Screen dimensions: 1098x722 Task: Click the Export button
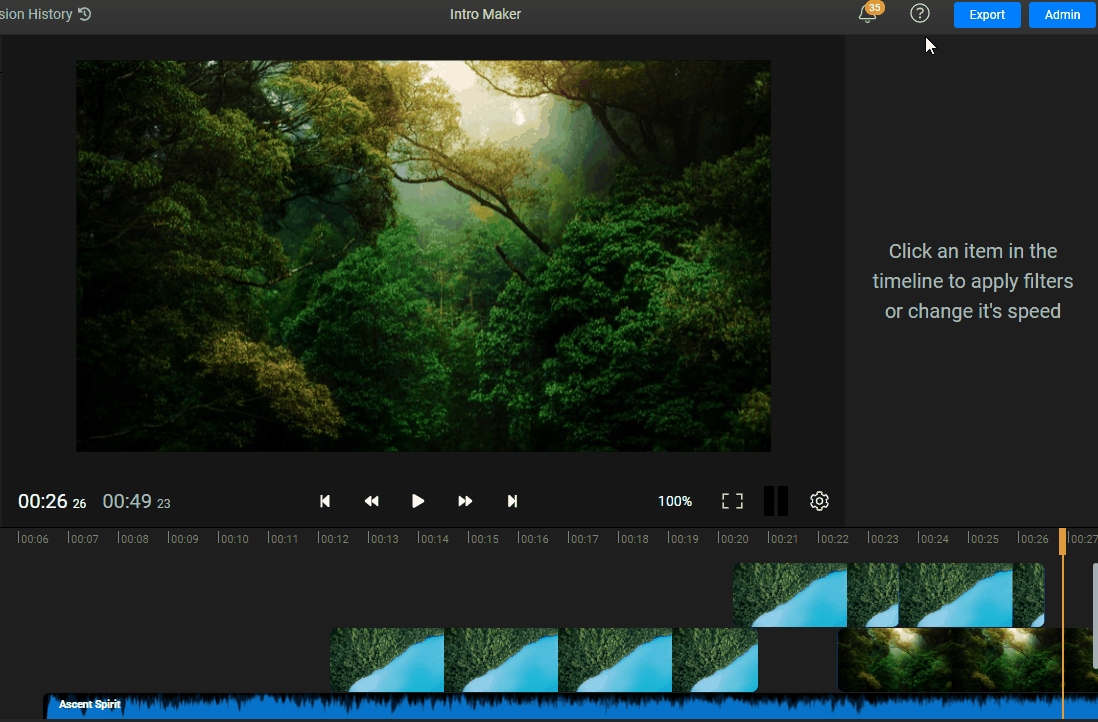click(x=986, y=15)
